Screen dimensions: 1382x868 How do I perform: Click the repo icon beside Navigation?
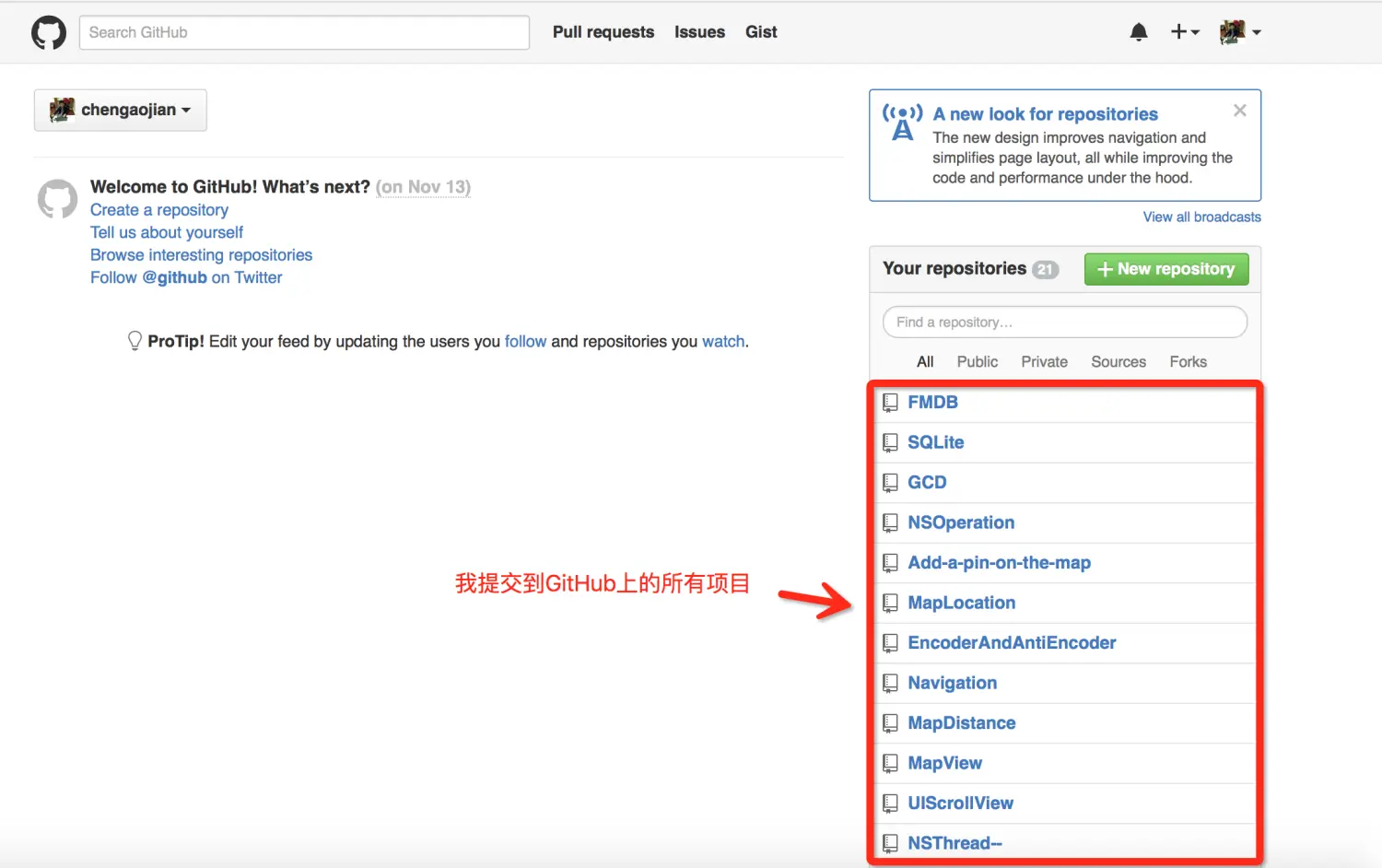tap(890, 684)
